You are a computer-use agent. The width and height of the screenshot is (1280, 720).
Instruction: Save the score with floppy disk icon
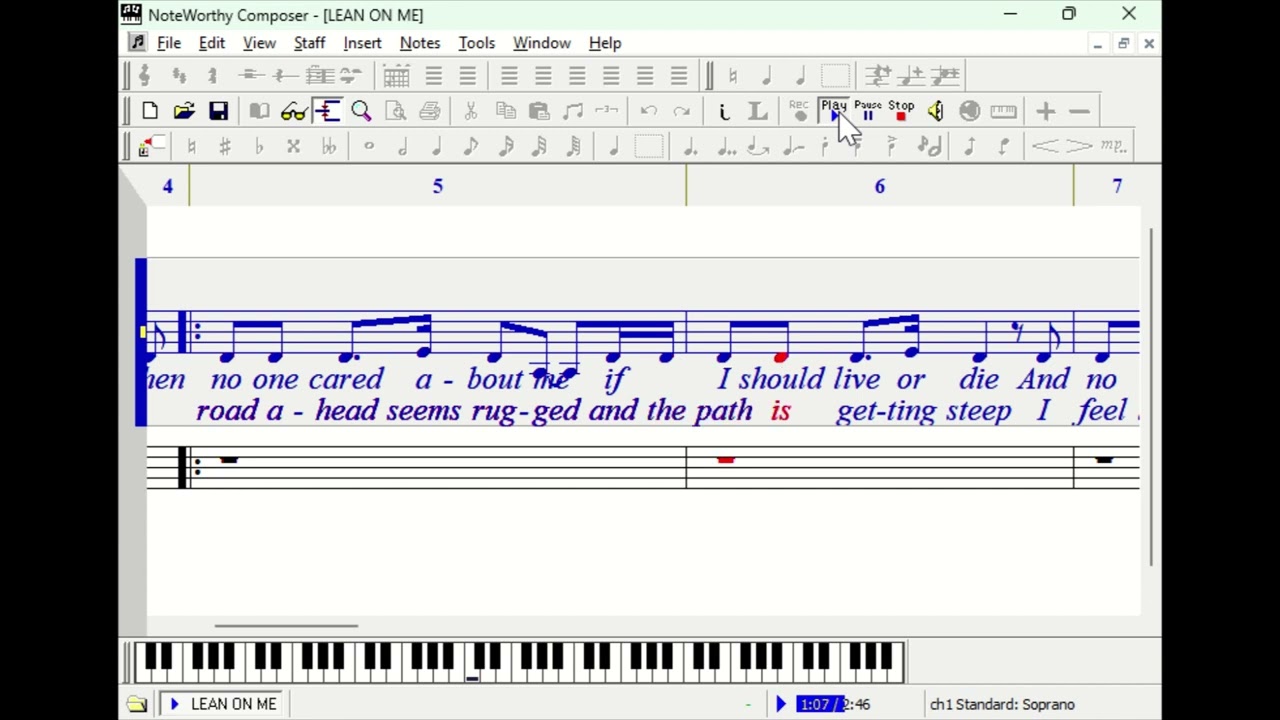tap(218, 111)
